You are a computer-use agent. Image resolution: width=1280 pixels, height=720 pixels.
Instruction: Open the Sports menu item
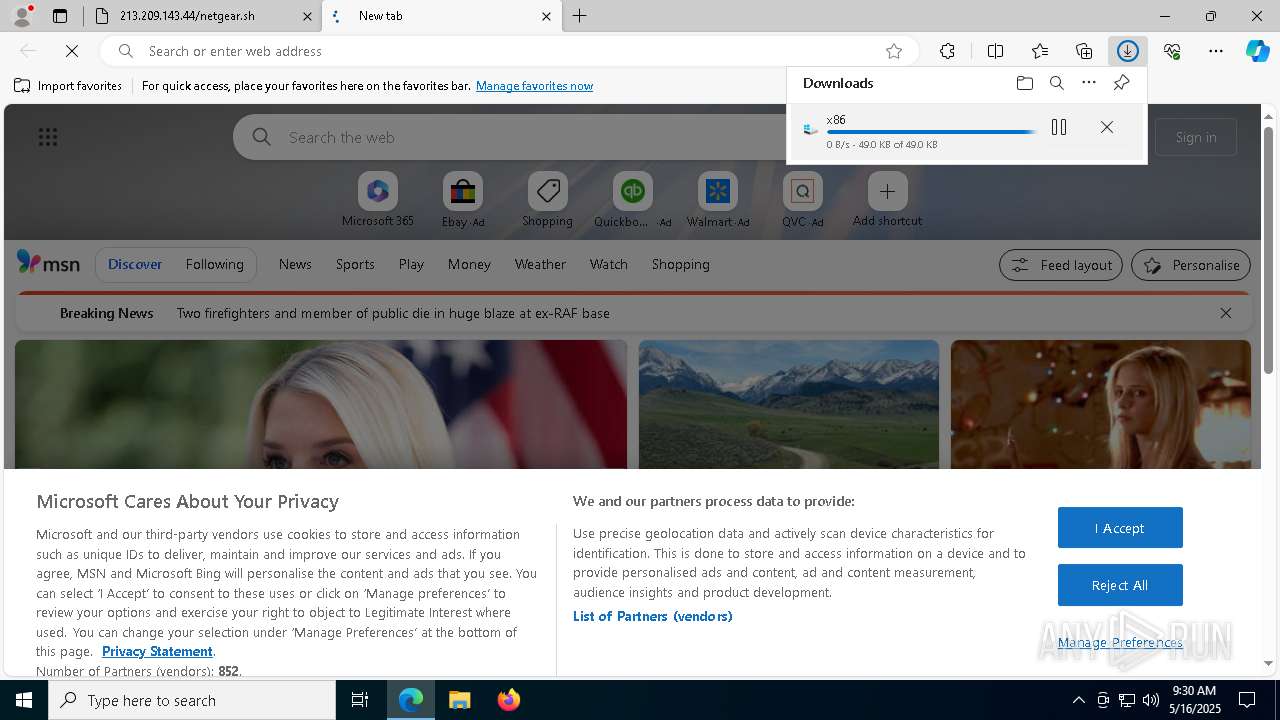(x=355, y=264)
